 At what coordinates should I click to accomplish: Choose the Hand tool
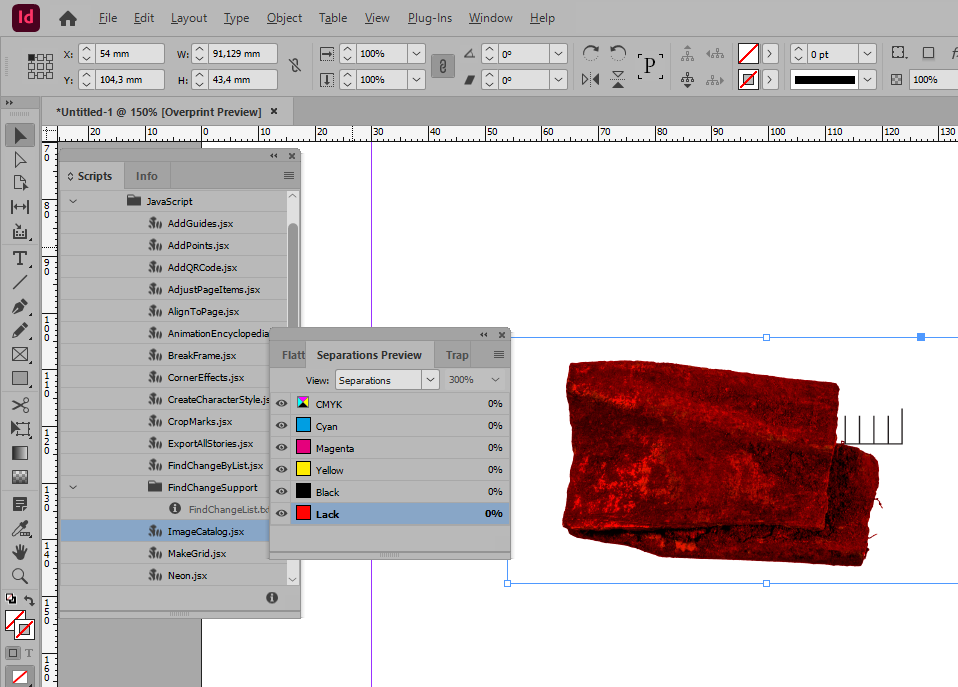click(19, 551)
